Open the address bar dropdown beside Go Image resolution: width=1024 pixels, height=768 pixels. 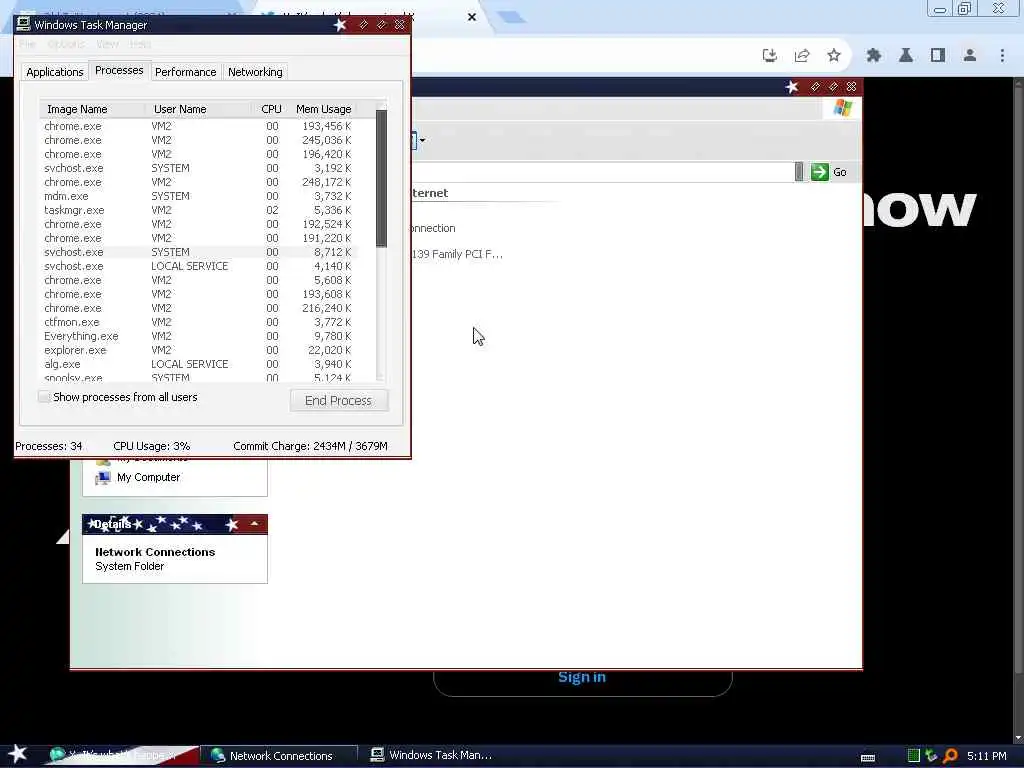coord(799,172)
